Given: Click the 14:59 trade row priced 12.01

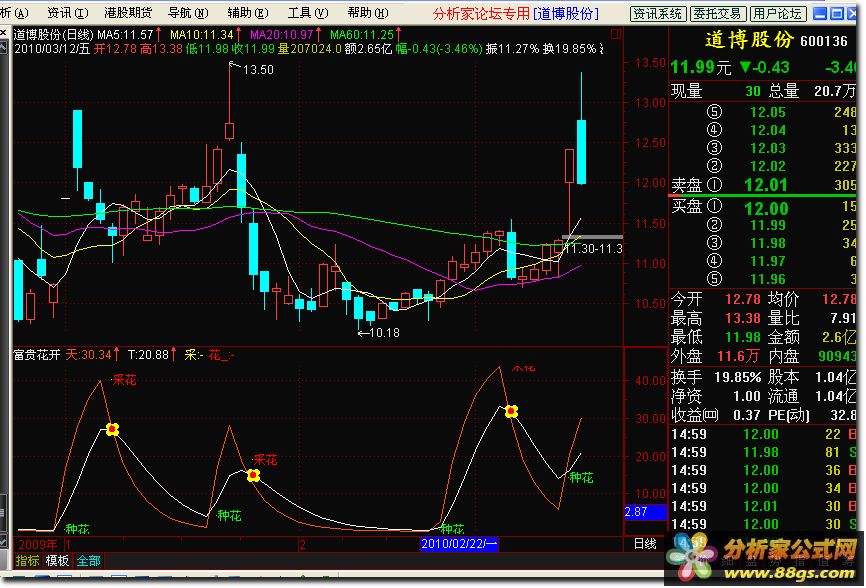Looking at the screenshot, I should pyautogui.click(x=764, y=506).
